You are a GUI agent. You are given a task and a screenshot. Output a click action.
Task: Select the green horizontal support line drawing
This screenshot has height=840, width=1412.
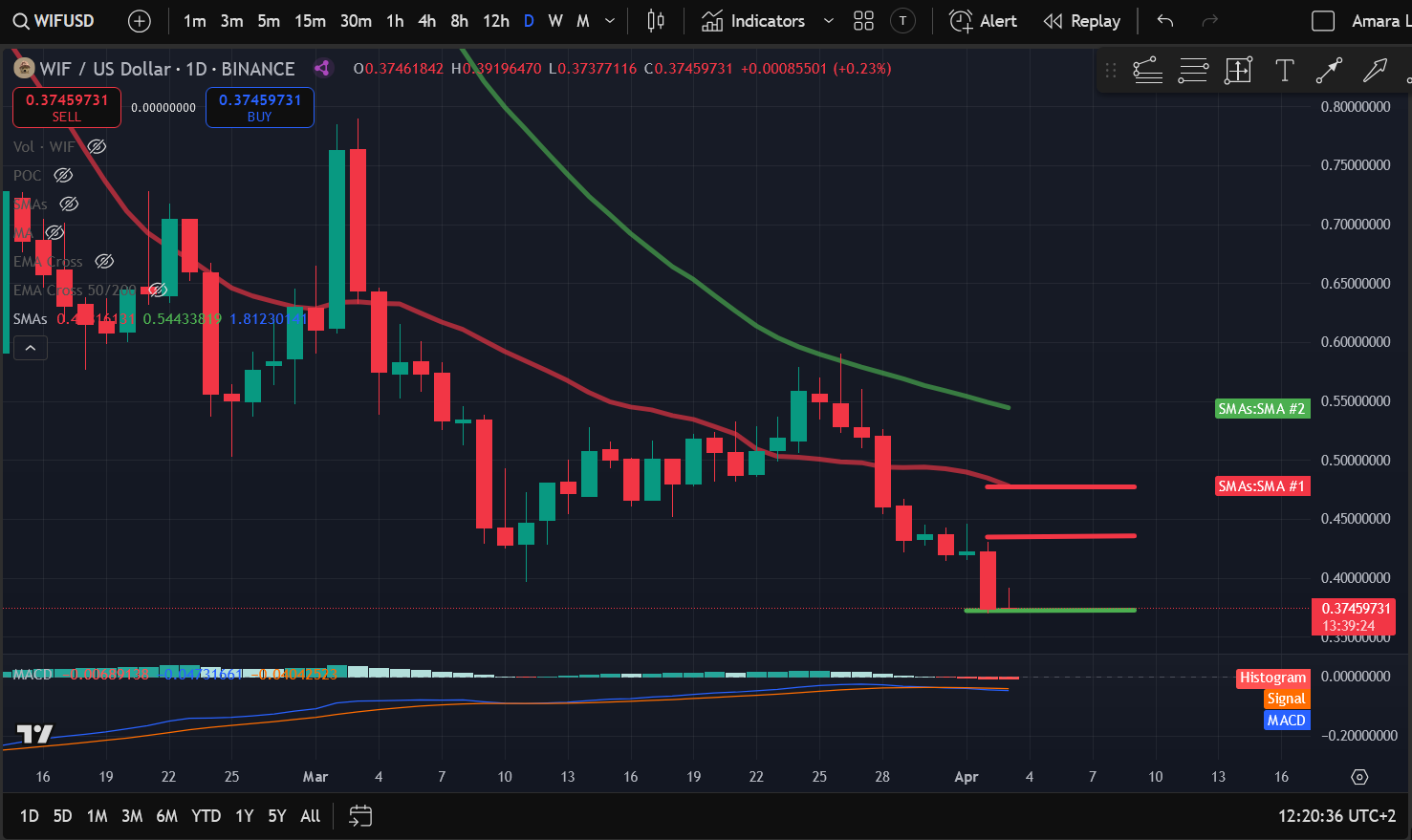[1051, 610]
